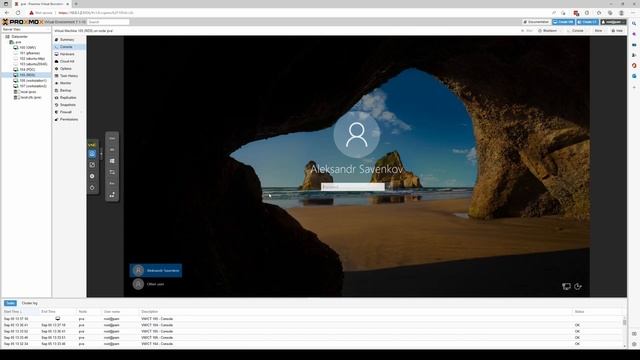This screenshot has width=640, height=360.
Task: Select Other user on login screen
Action: tap(149, 284)
